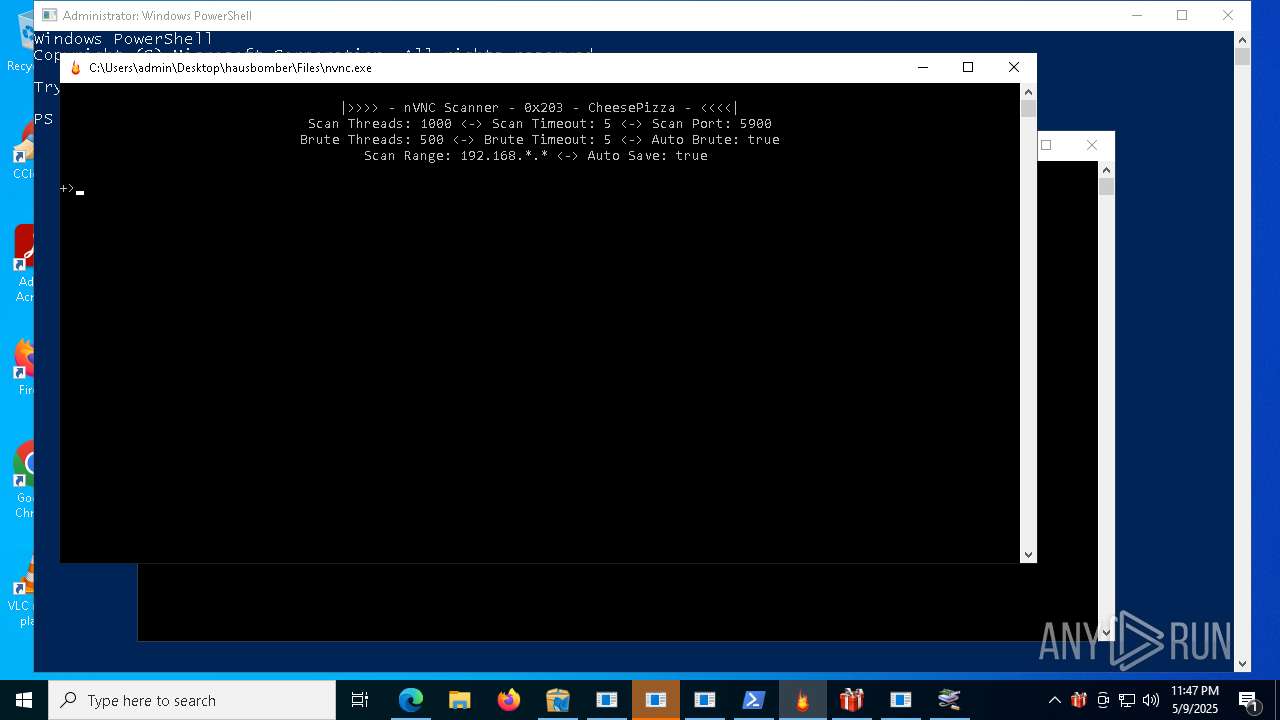Close the Administrator PowerShell window

(x=1228, y=15)
